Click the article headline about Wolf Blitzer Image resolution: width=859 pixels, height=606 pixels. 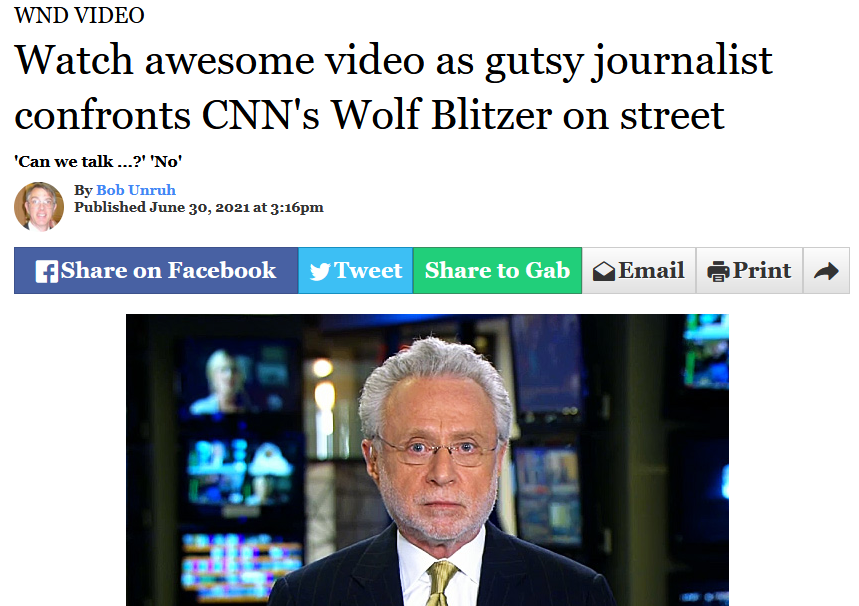click(x=393, y=88)
